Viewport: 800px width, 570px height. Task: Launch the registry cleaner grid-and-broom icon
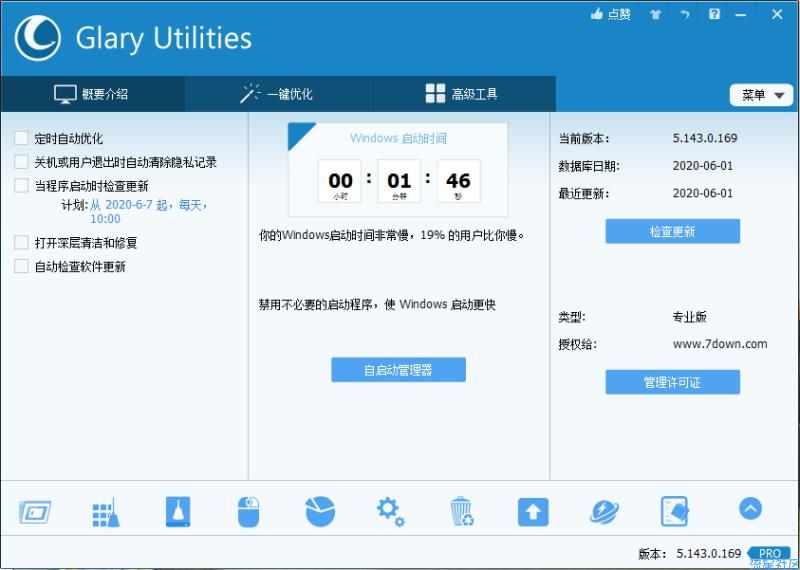[x=106, y=512]
